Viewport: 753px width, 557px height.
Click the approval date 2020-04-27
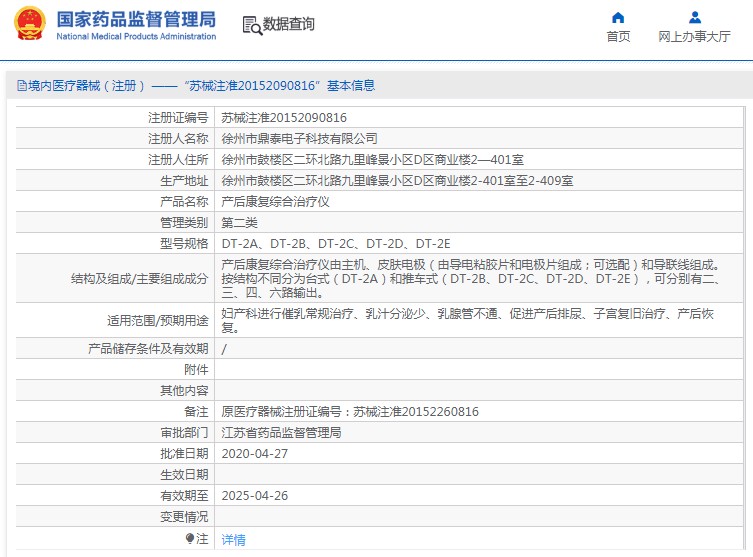tap(255, 454)
